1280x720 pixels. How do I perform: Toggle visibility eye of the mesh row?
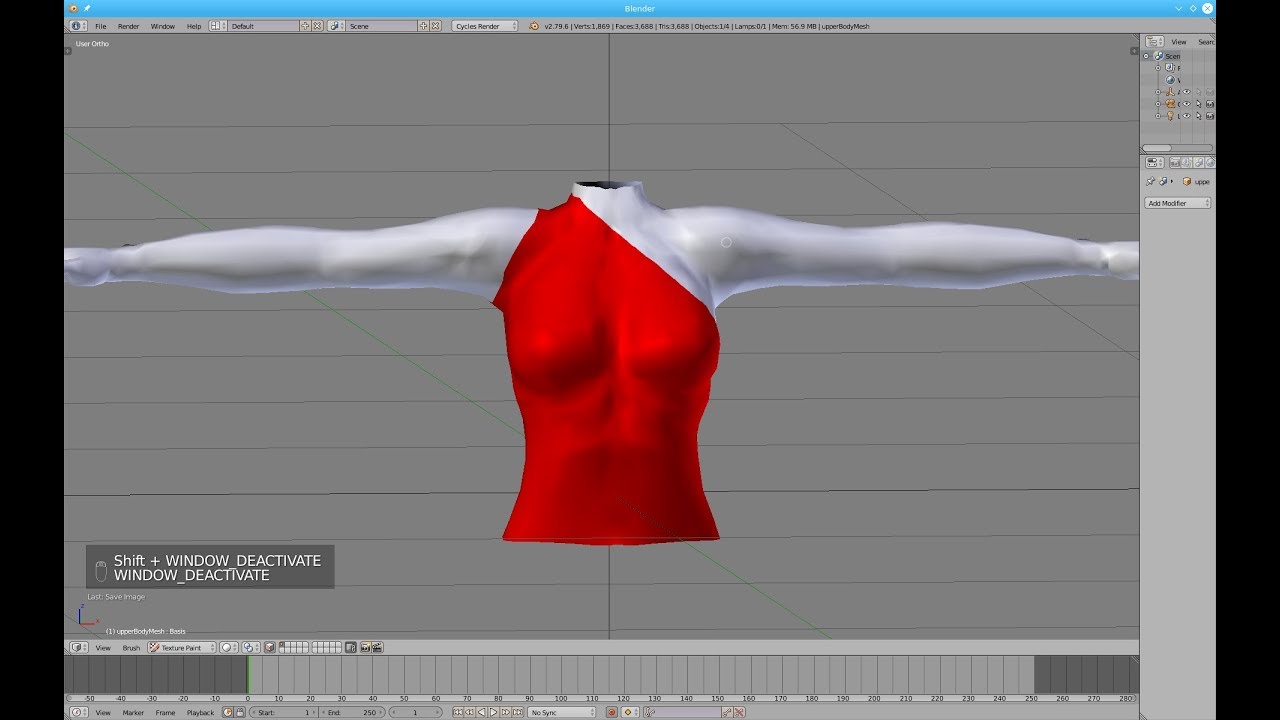[x=1186, y=104]
